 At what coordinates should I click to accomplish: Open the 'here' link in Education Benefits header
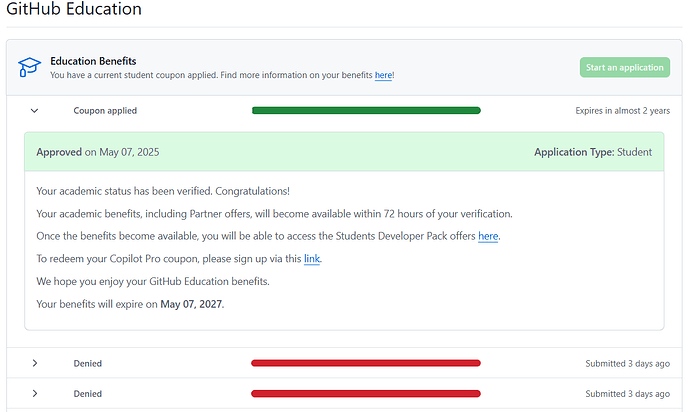click(x=383, y=75)
